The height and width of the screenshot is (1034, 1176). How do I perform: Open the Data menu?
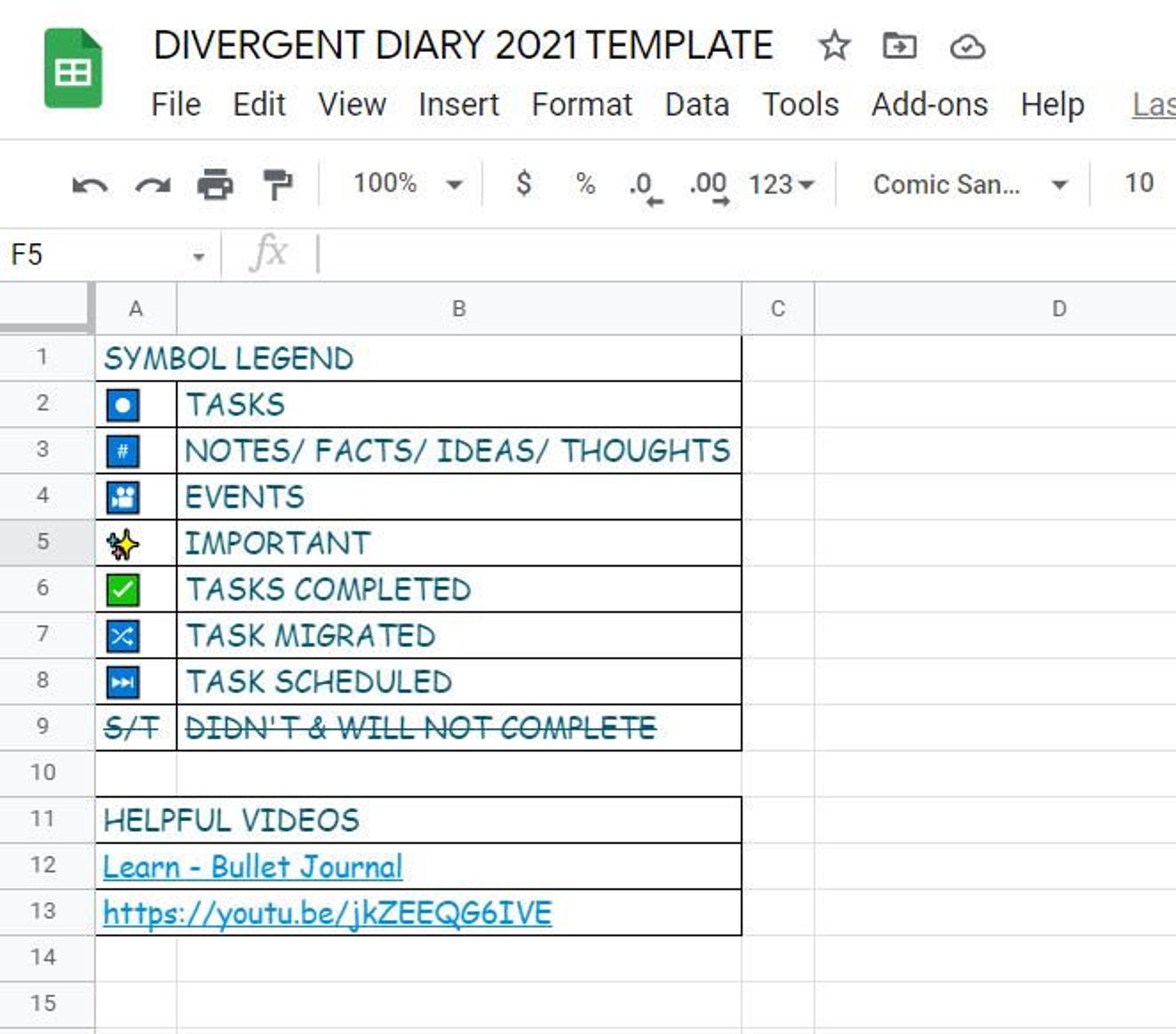click(x=697, y=104)
